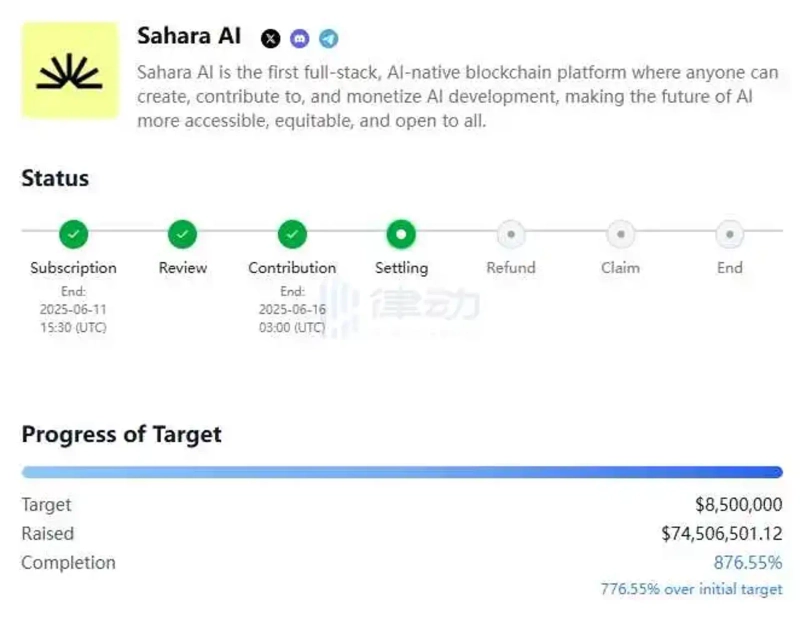The image size is (800, 622).
Task: Click the Sahara AI yellow logo
Action: tap(70, 72)
